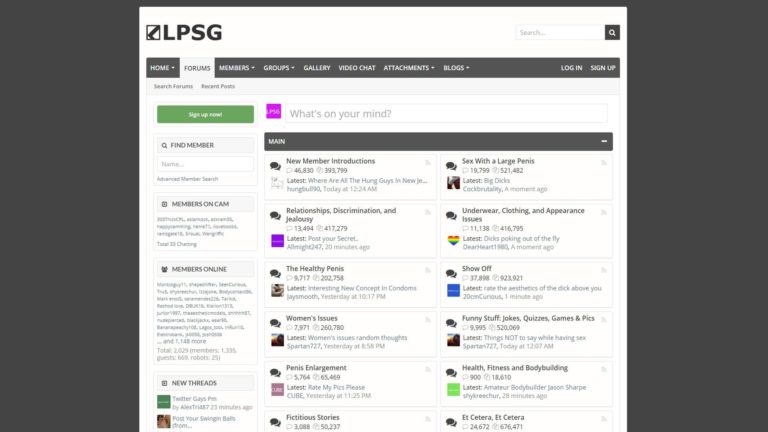Click RSS feed icon for Show Off forum
Image resolution: width=768 pixels, height=432 pixels.
[x=602, y=269]
